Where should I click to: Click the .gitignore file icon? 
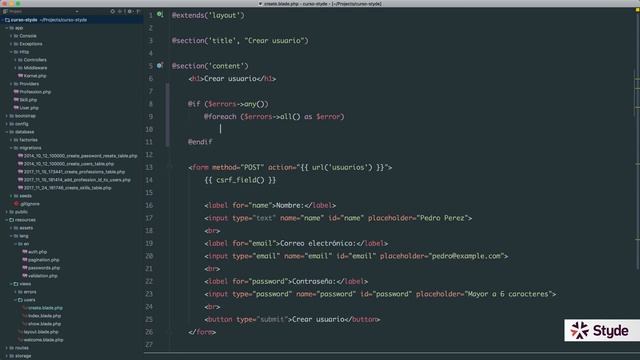pos(16,204)
